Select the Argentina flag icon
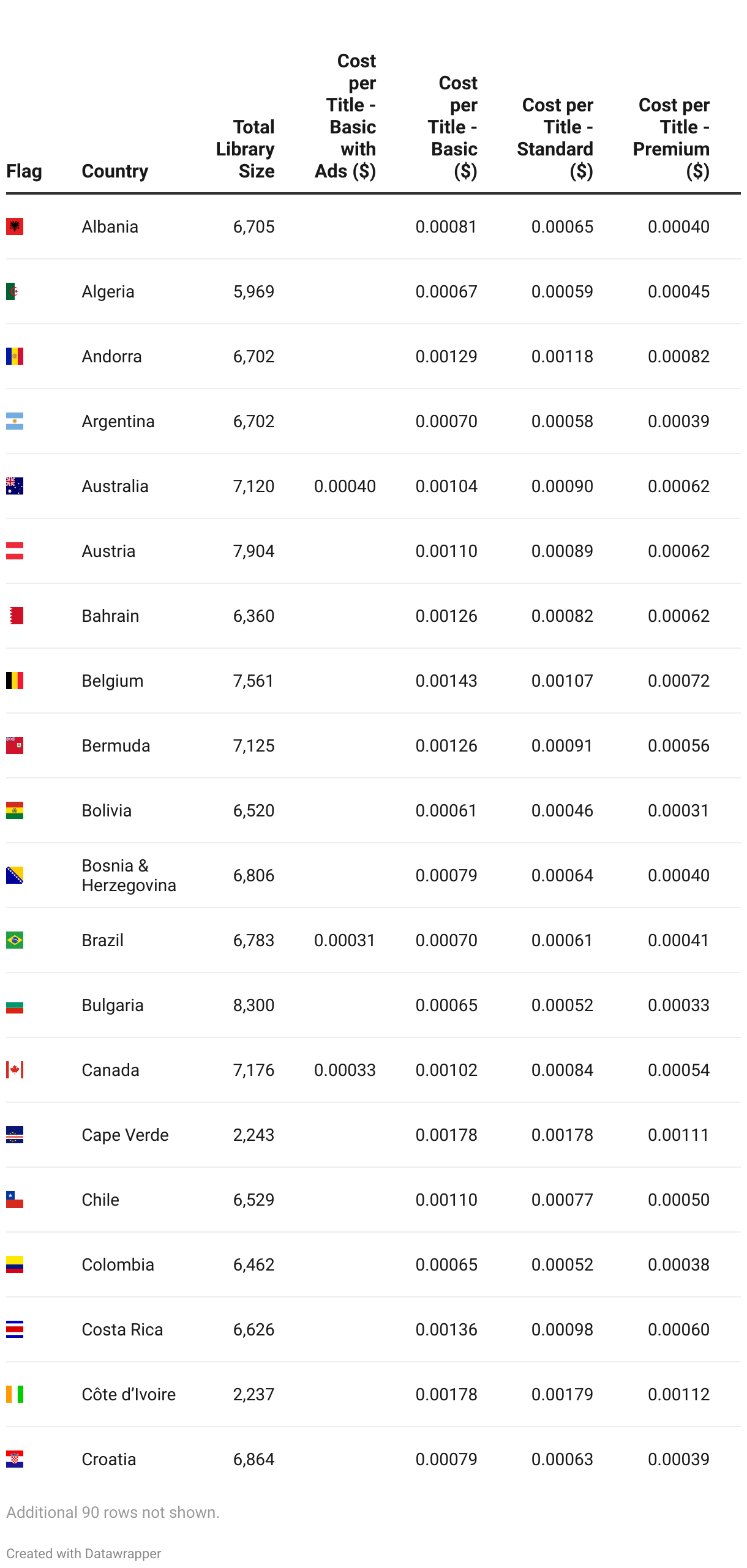Screen dimensions: 747x1568 coord(15,421)
